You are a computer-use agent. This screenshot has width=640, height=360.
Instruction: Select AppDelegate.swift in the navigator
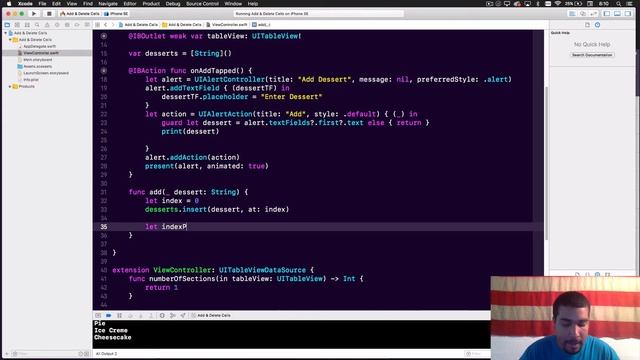[x=39, y=47]
